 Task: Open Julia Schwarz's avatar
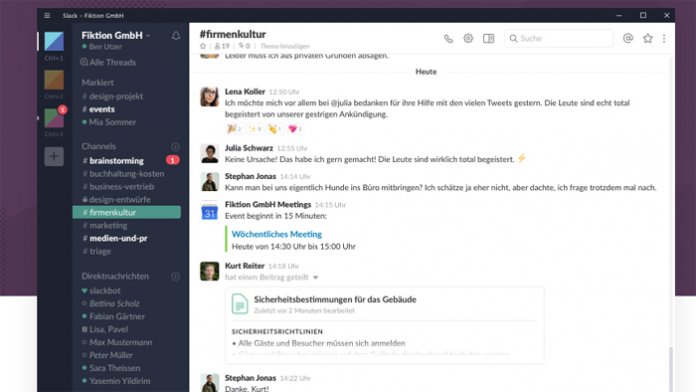point(210,153)
